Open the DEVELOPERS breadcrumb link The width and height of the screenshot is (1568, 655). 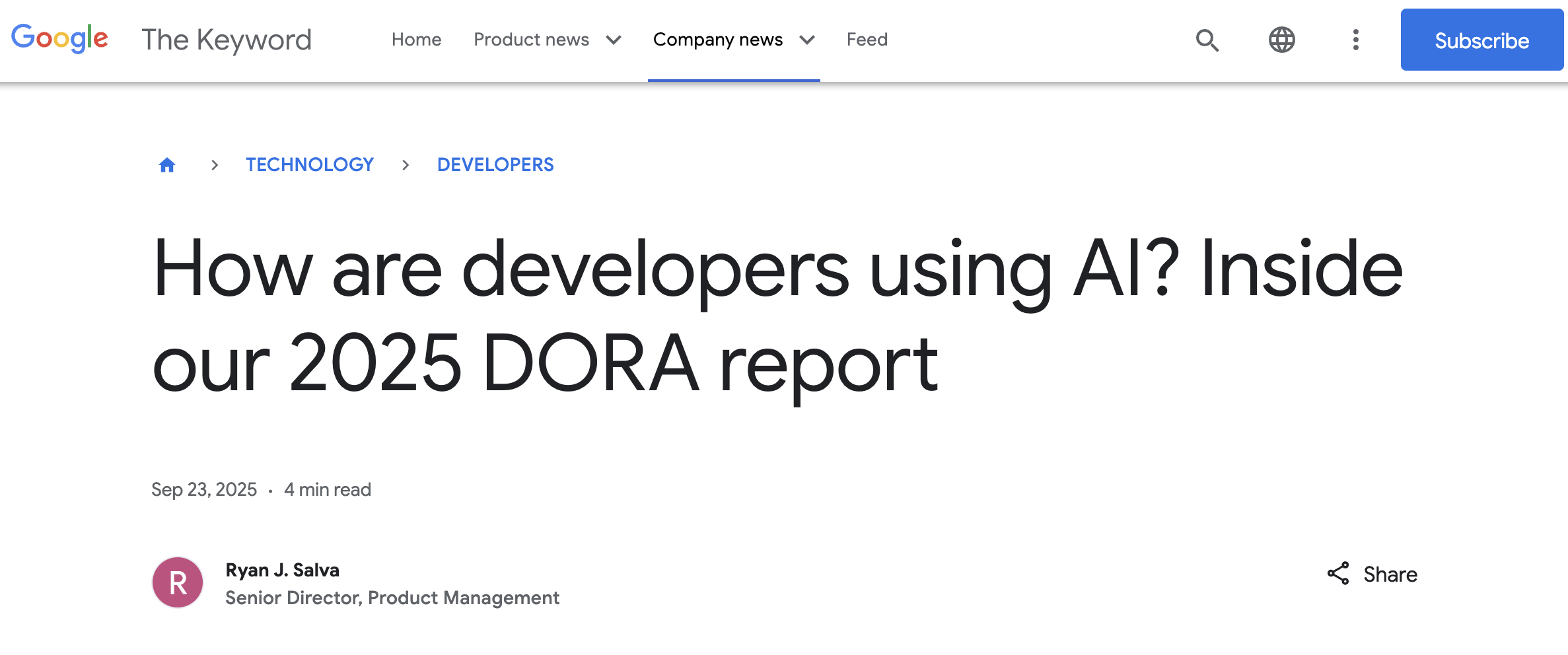[495, 164]
